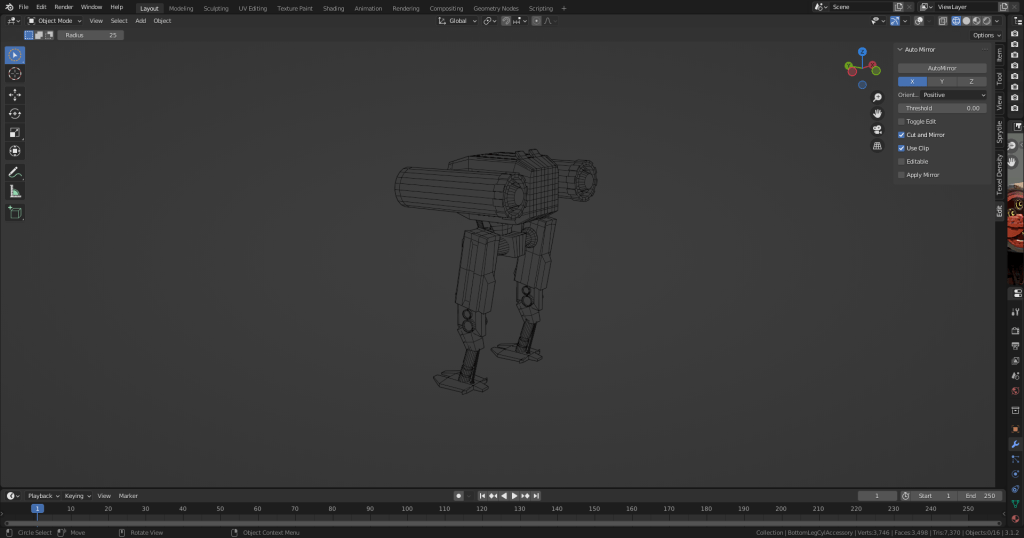Image resolution: width=1024 pixels, height=538 pixels.
Task: Adjust the Threshold slider
Action: click(941, 108)
